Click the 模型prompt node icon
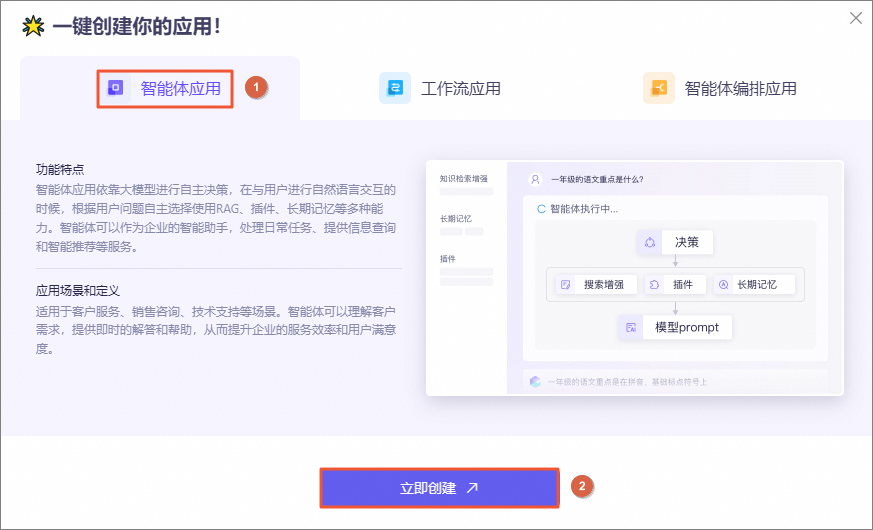The width and height of the screenshot is (873, 530). [x=631, y=327]
